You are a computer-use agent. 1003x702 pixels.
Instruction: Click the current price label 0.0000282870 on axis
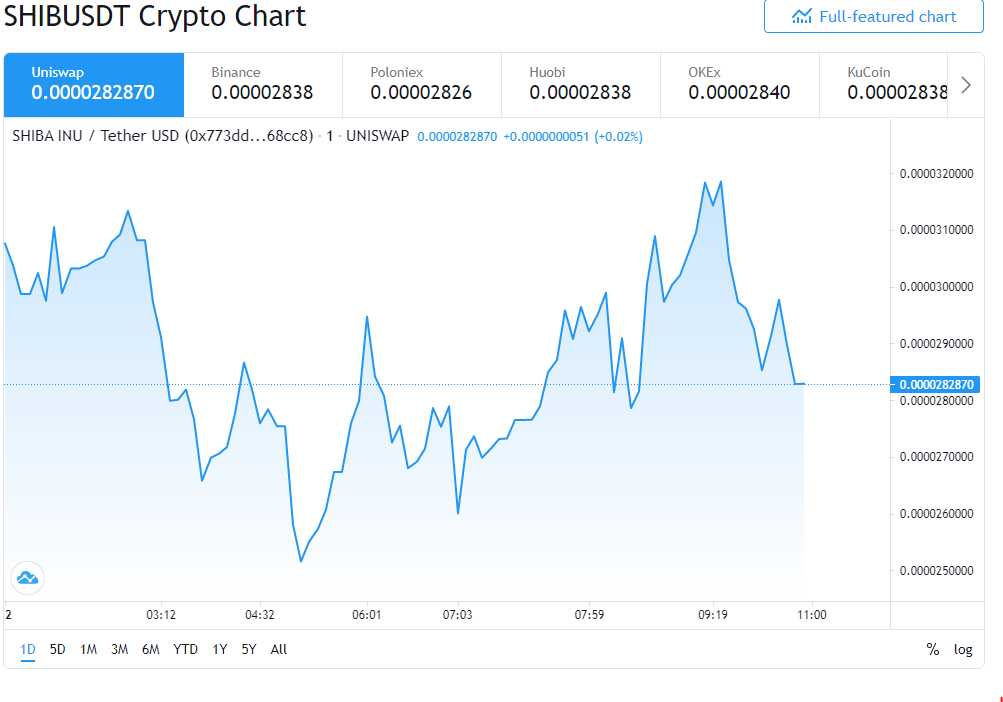pos(935,384)
